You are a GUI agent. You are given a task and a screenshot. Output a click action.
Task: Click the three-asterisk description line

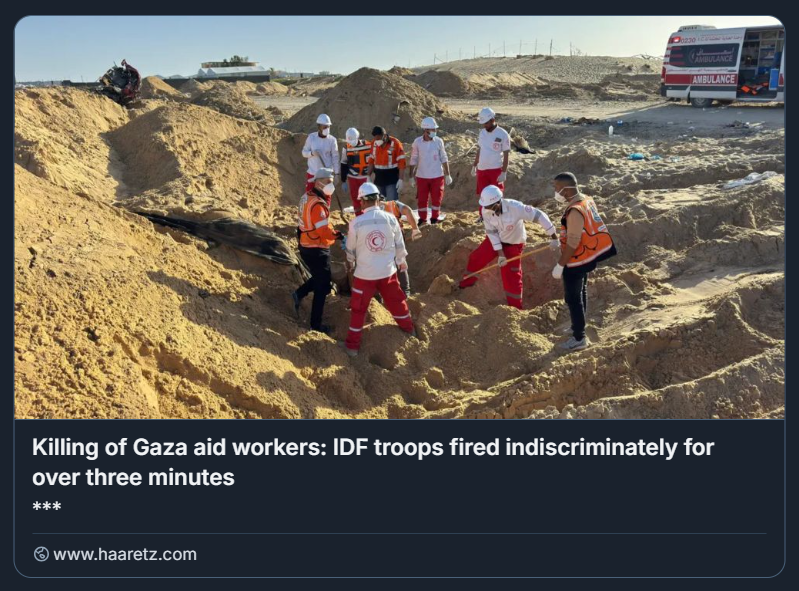pos(47,507)
